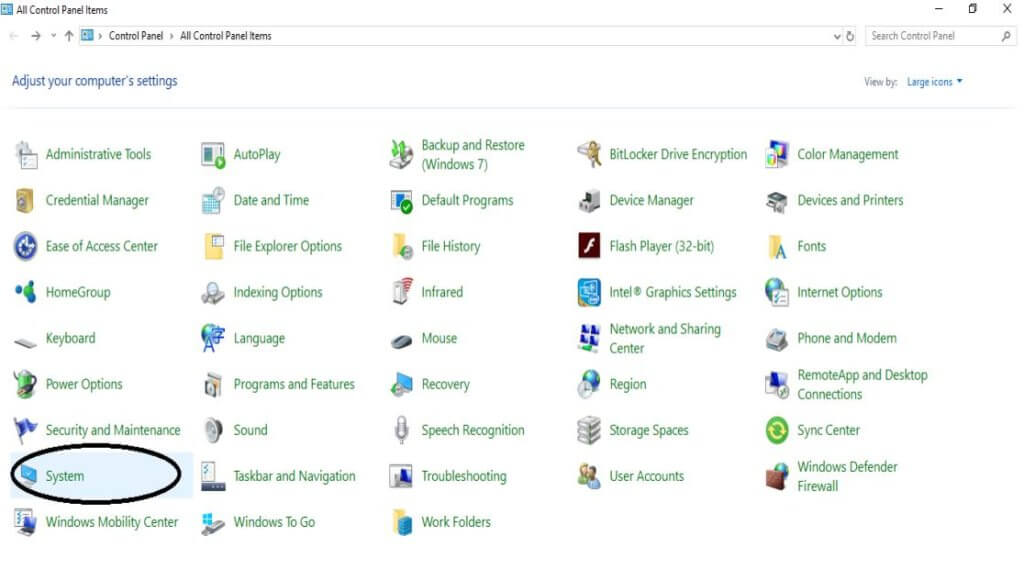The image size is (1024, 570).
Task: Open the AutoPlay icon
Action: 213,155
